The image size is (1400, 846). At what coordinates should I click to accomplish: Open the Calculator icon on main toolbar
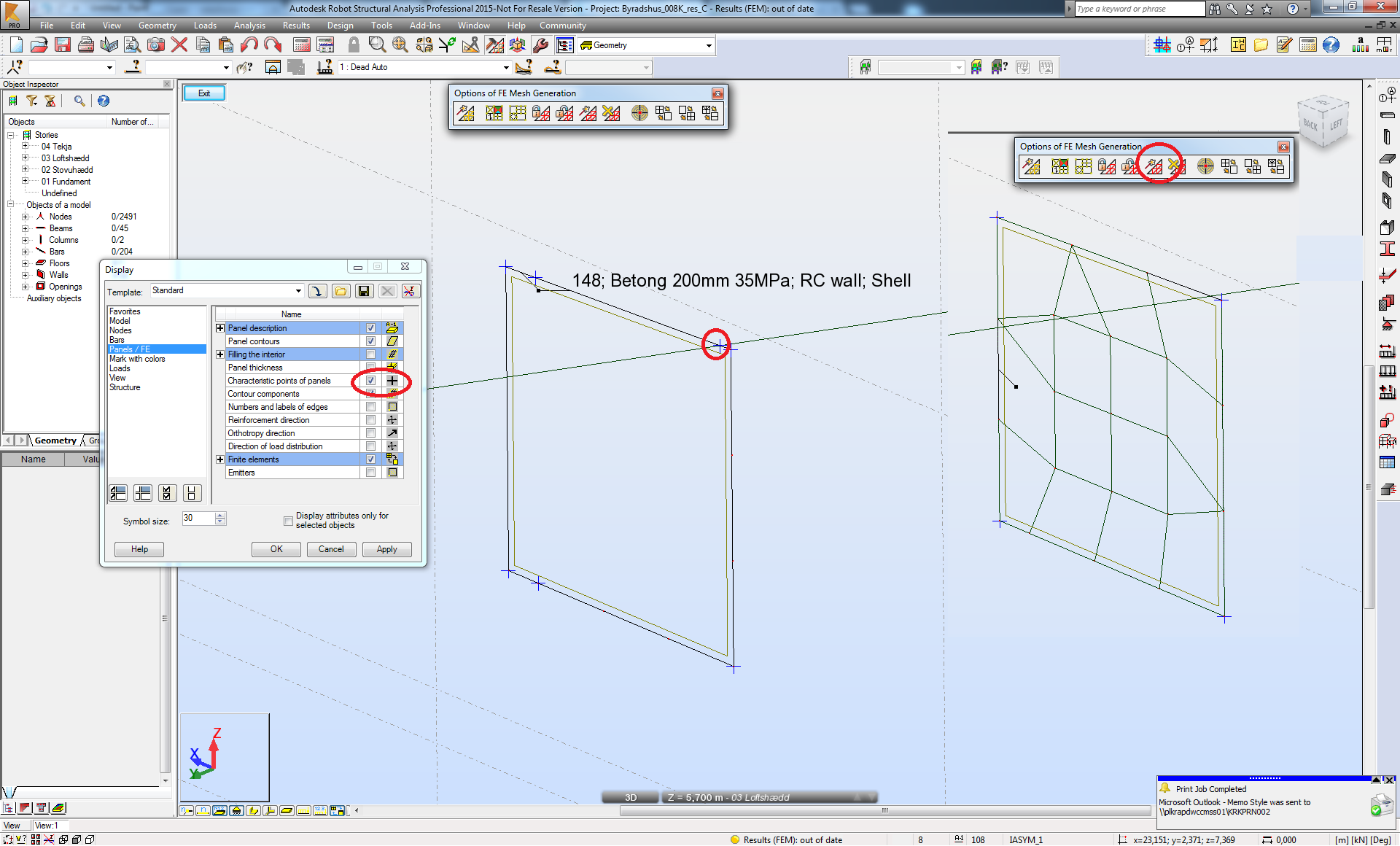point(302,44)
